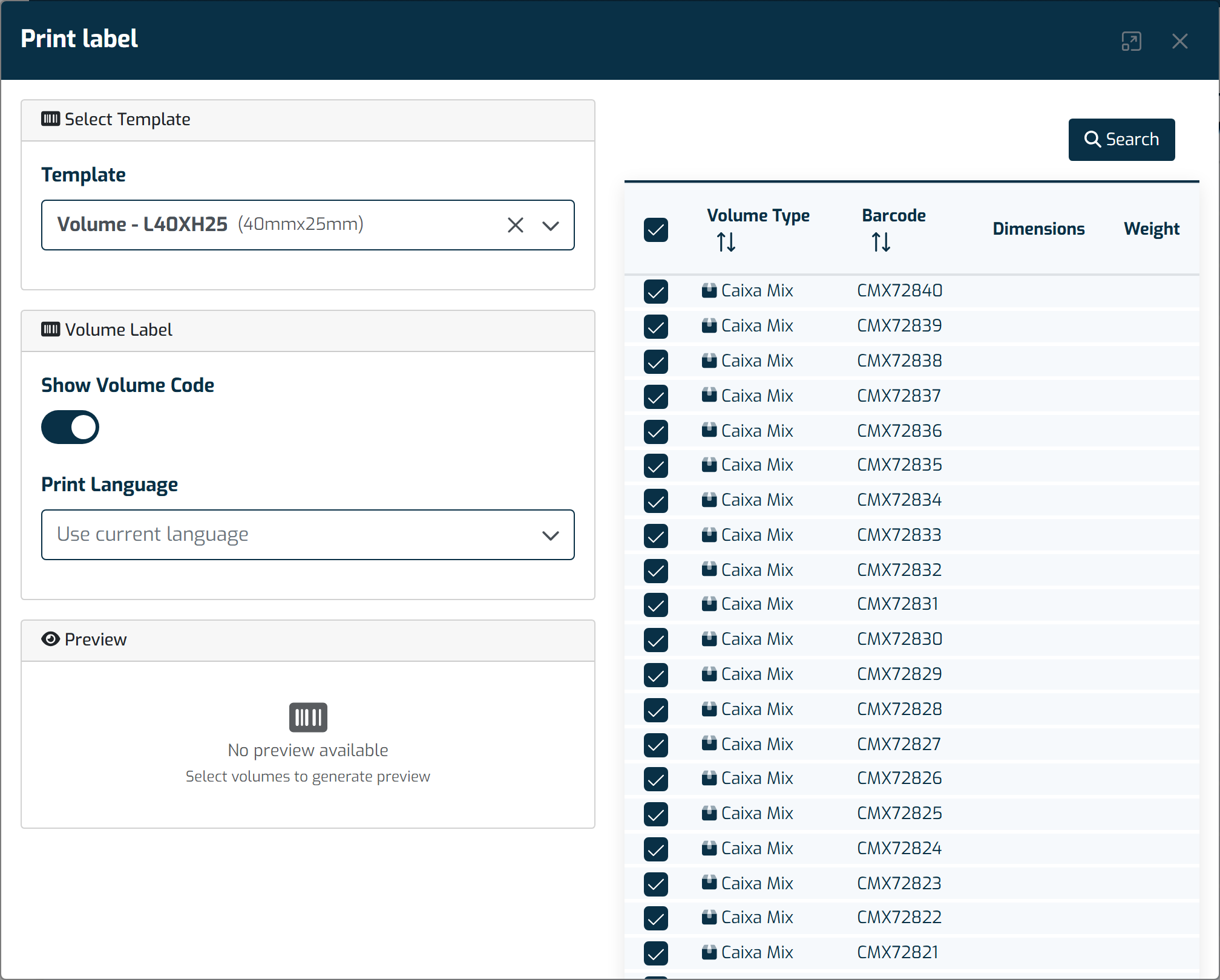
Task: Click the box icon in CMX72829 row
Action: 709,674
